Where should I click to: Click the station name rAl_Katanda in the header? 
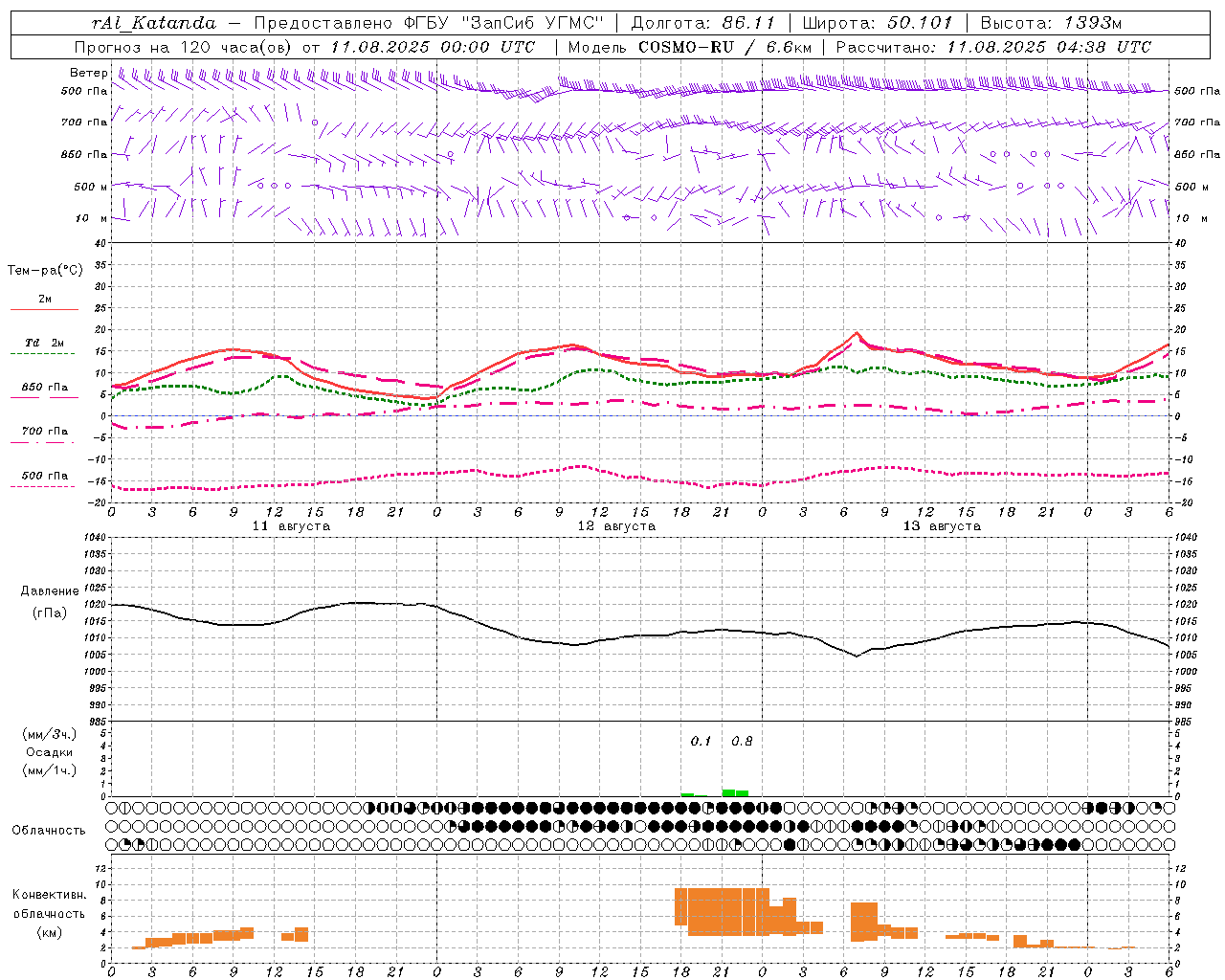tap(154, 23)
